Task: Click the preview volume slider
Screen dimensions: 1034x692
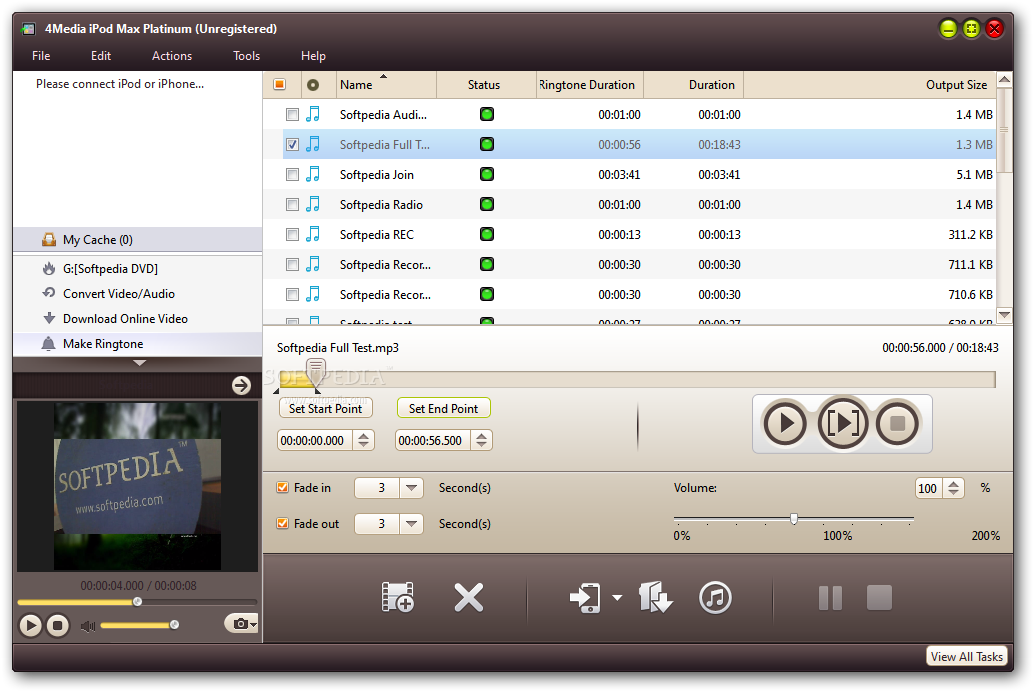Action: click(x=138, y=625)
